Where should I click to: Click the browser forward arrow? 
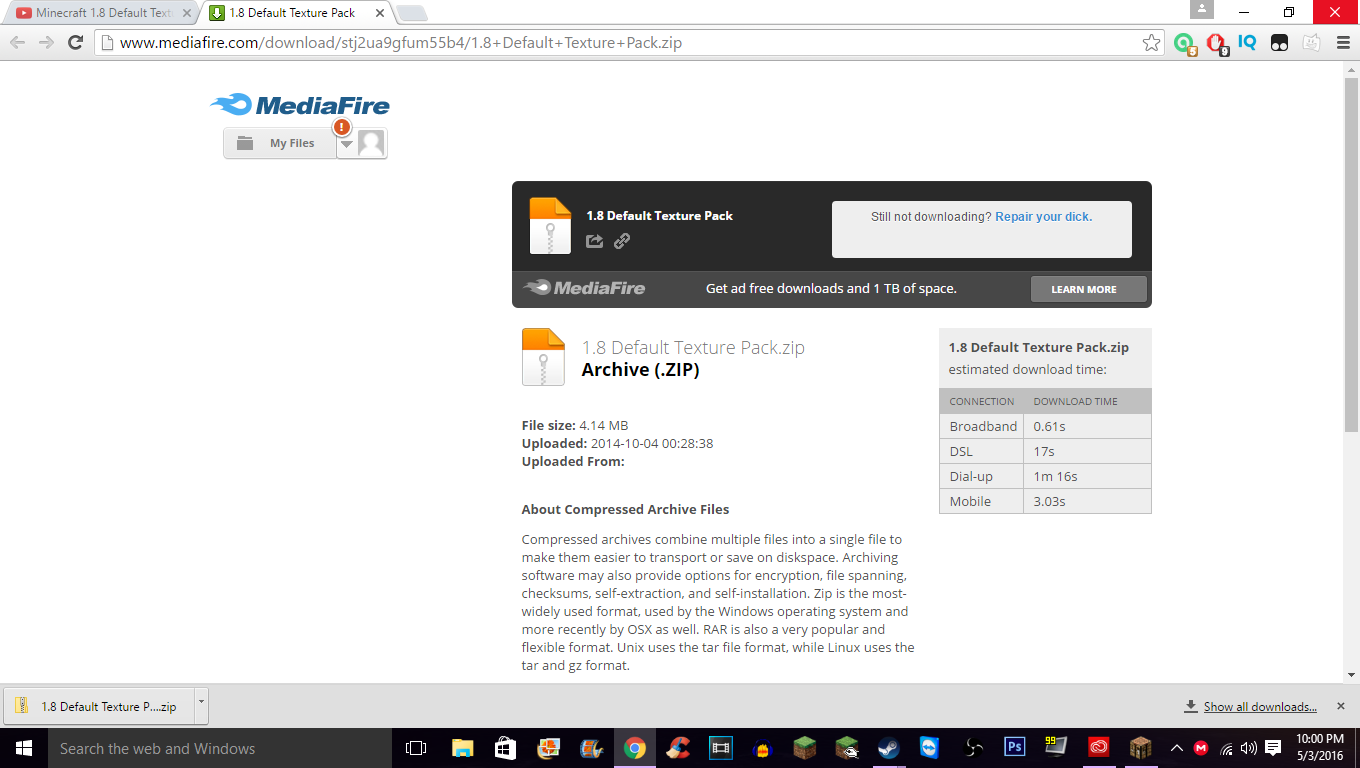click(46, 43)
